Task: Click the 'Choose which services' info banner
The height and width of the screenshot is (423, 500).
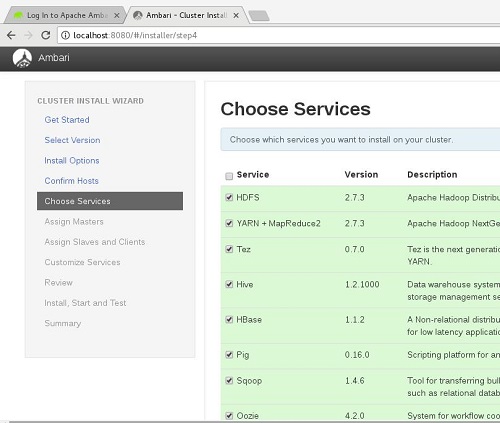Action: (360, 139)
